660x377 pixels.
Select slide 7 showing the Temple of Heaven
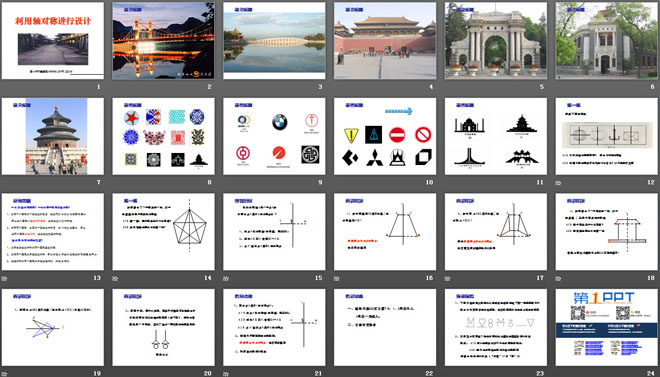(x=53, y=136)
